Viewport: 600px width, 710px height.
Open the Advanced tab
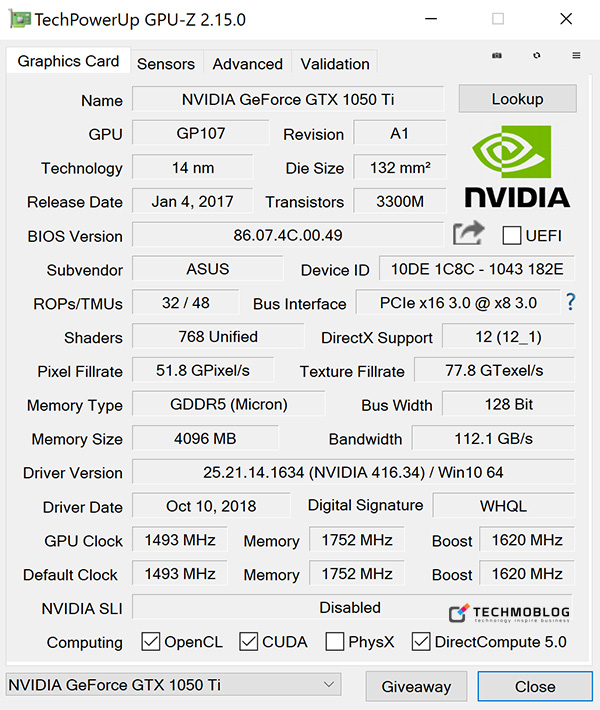tap(247, 63)
